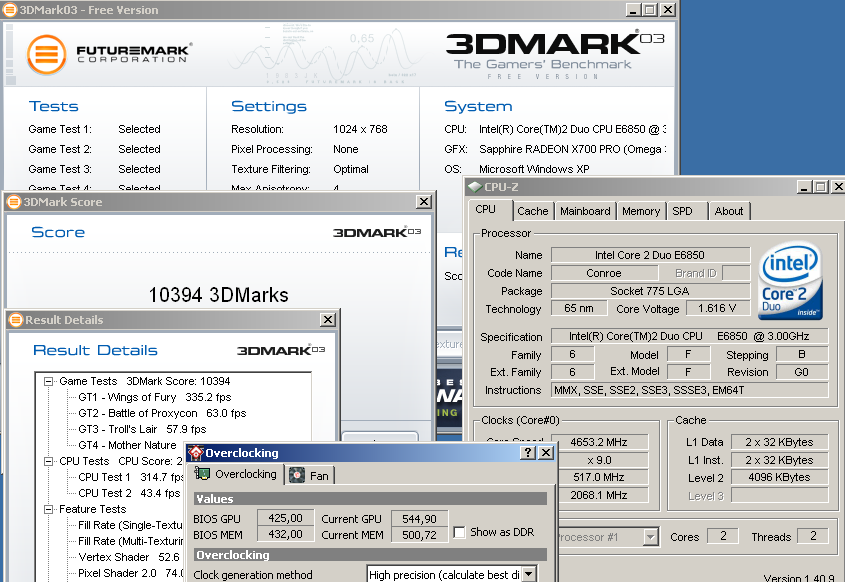Click the Texture Filtering Optimal setting
The width and height of the screenshot is (845, 582).
[351, 169]
